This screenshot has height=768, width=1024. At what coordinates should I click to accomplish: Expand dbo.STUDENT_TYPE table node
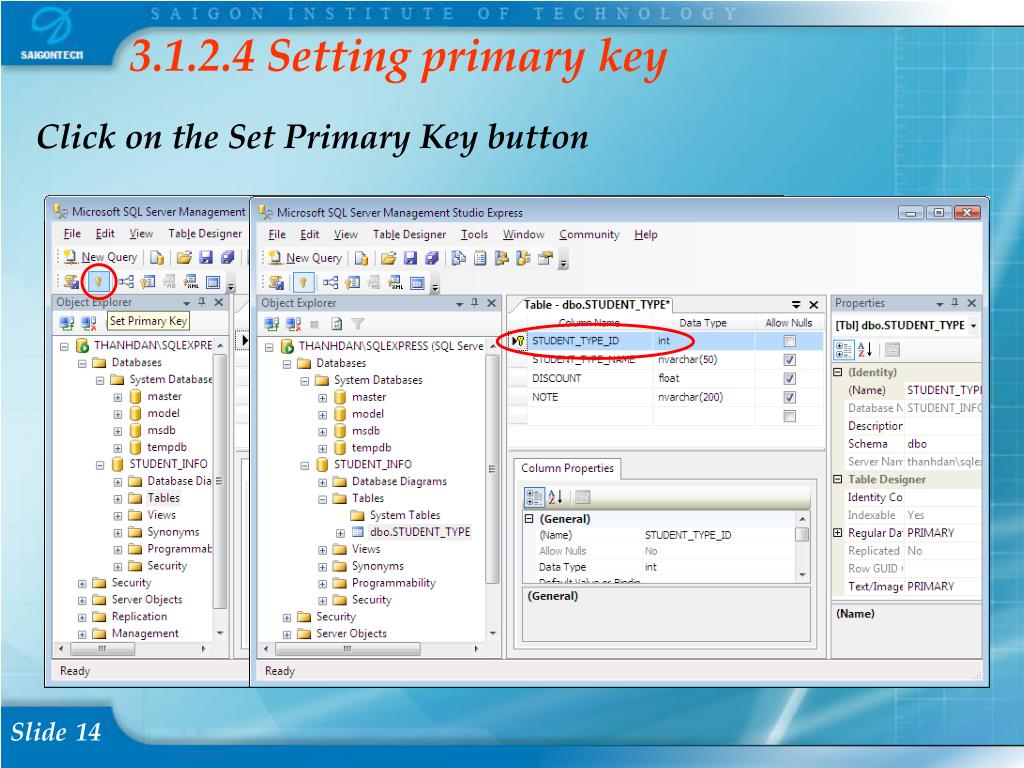click(340, 534)
